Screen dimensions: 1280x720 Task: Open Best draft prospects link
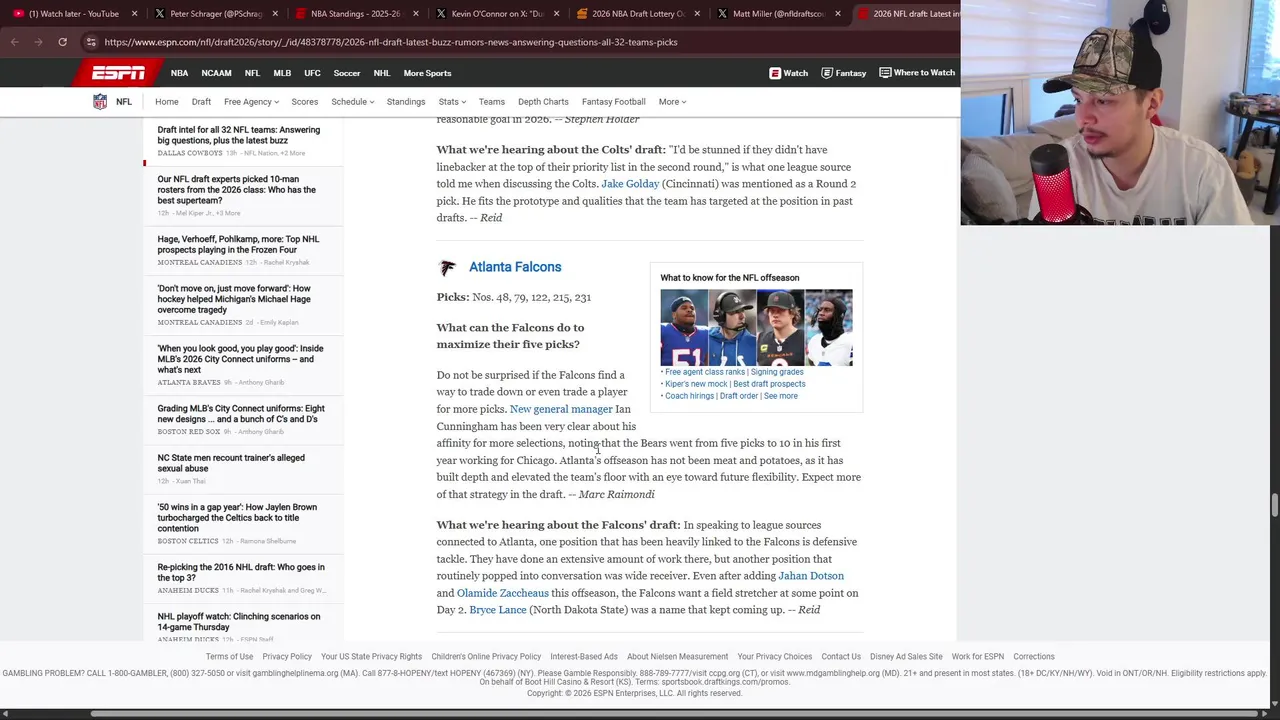[x=769, y=384]
